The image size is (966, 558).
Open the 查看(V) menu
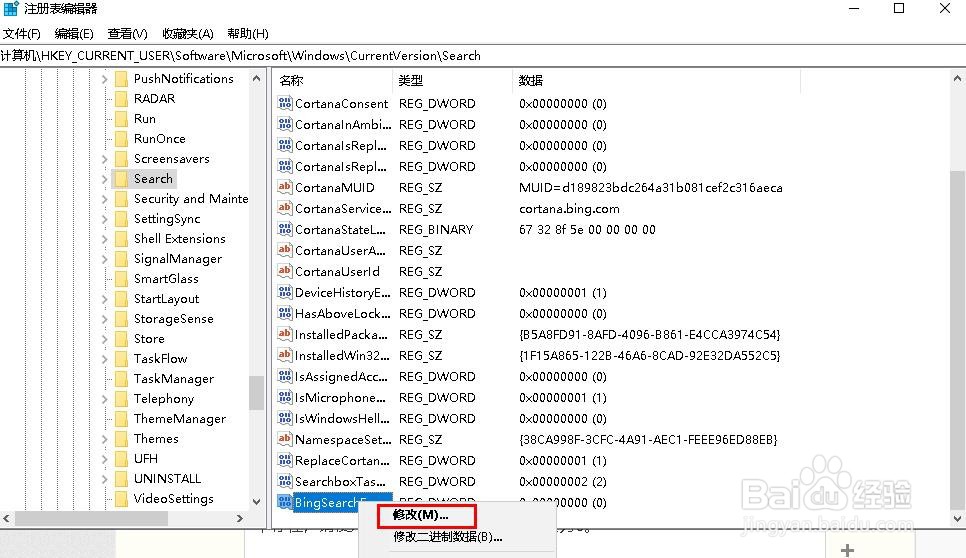[128, 34]
